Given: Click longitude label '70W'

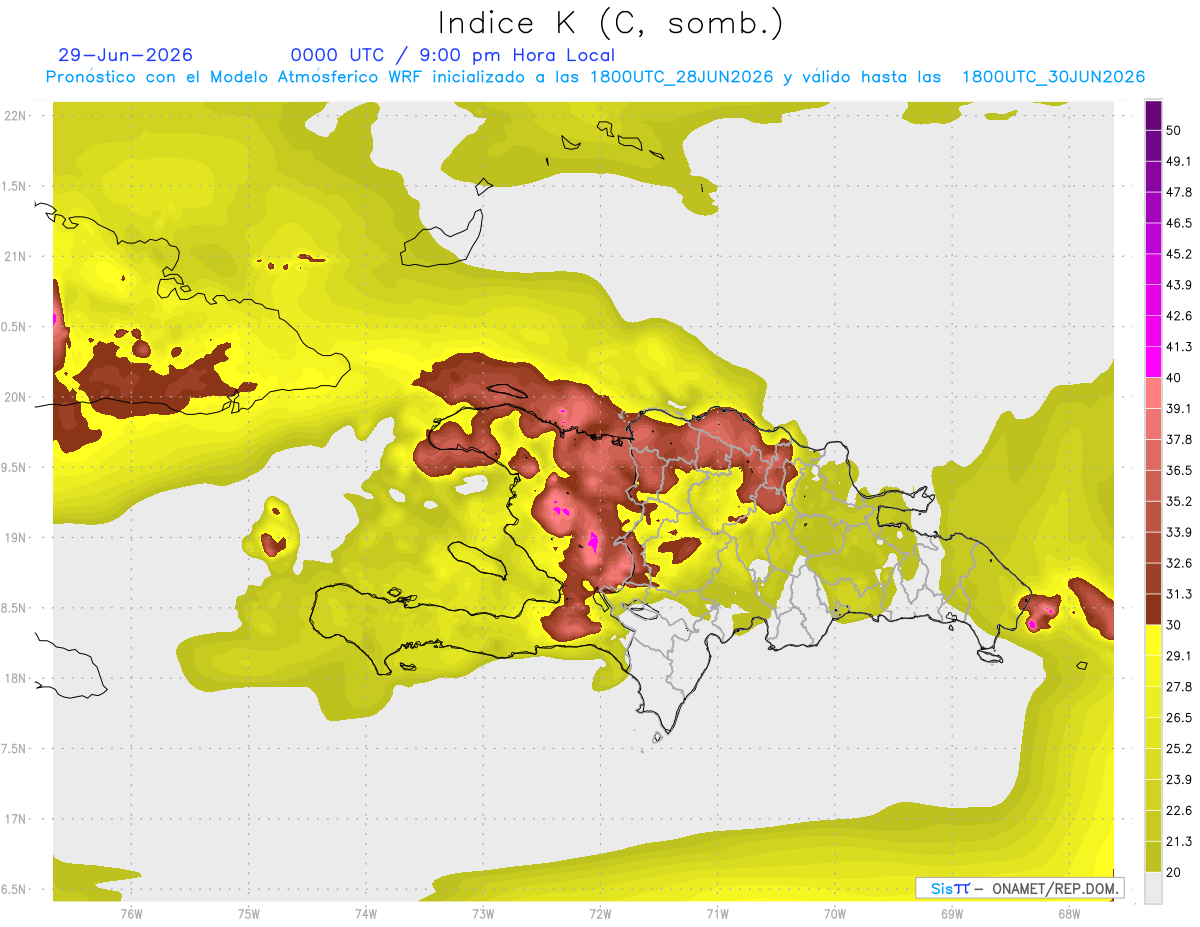Looking at the screenshot, I should [x=835, y=913].
